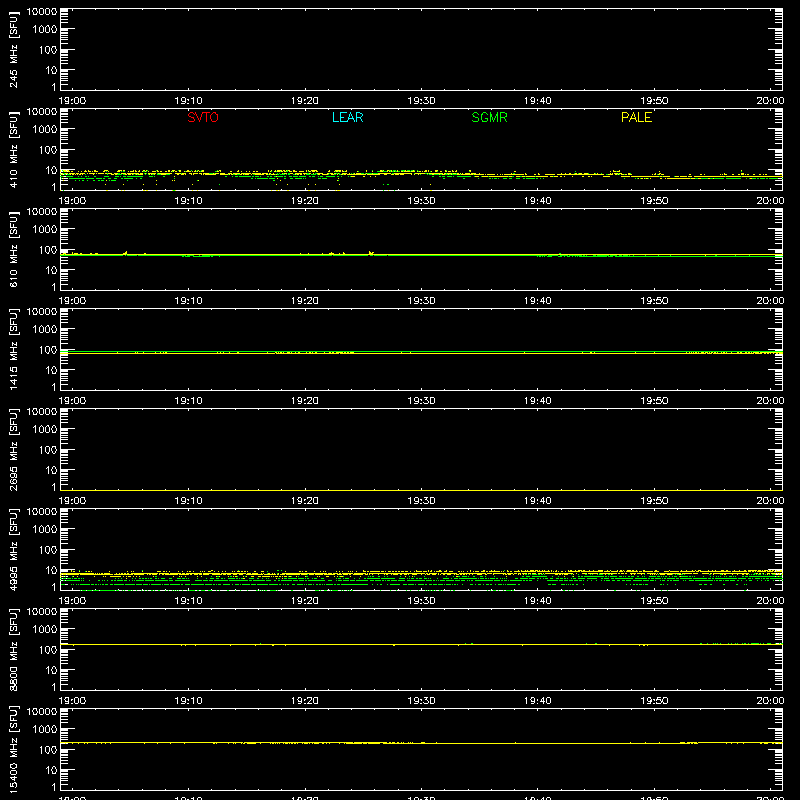Click the 10000 y-axis label of 245 MHz panel
This screenshot has width=800, height=800.
tap(42, 12)
